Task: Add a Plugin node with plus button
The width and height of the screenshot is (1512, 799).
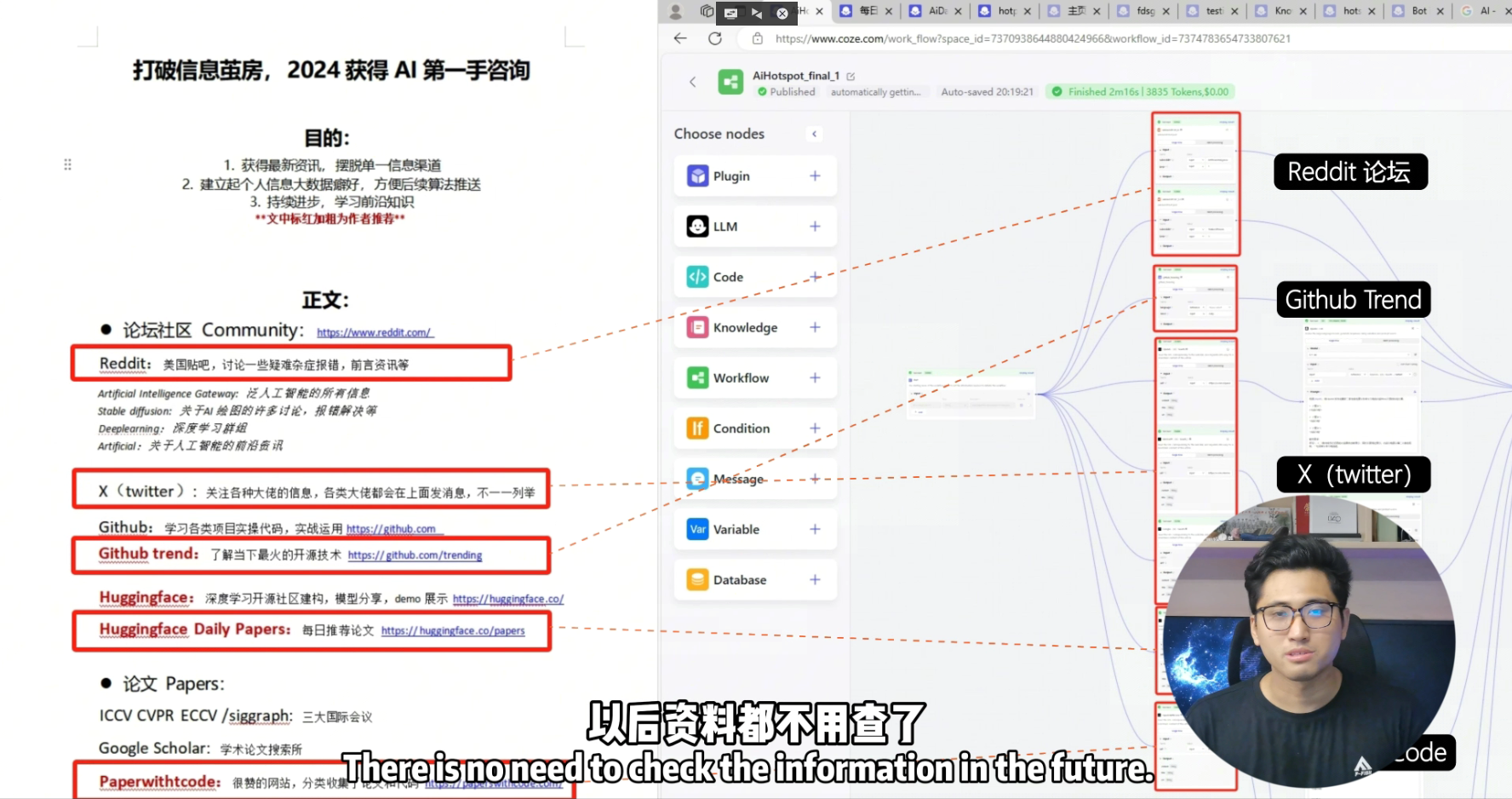Action: [x=815, y=175]
